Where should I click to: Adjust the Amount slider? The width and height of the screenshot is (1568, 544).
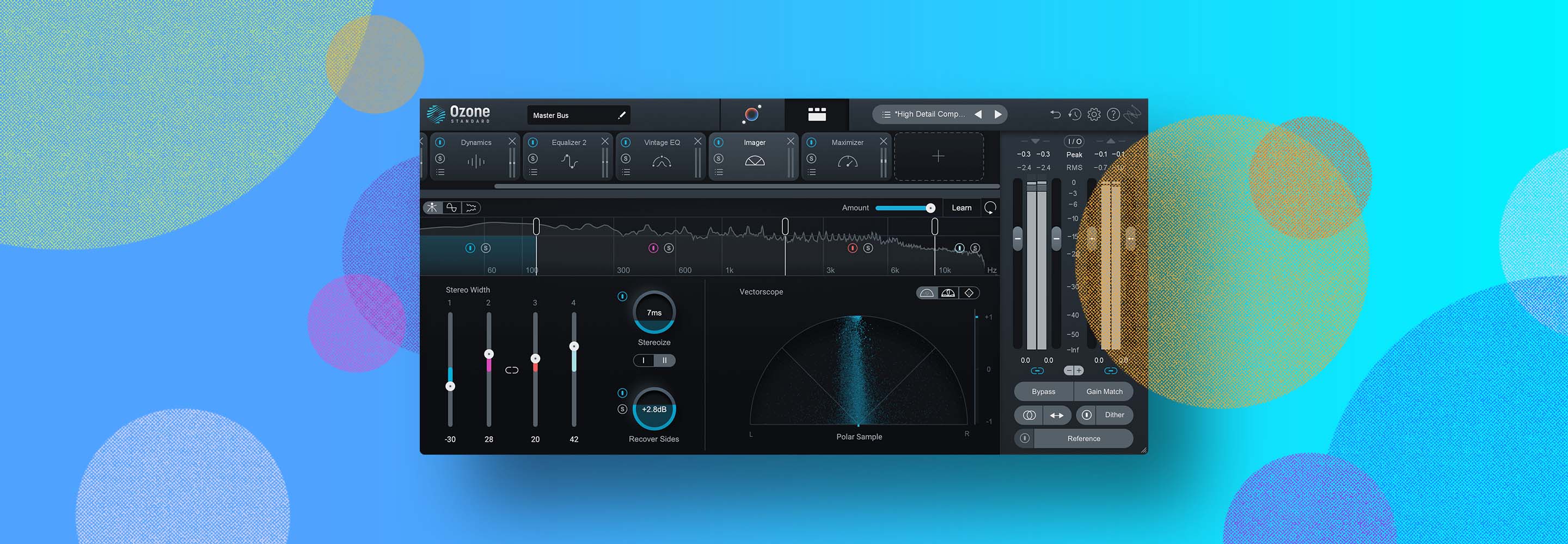904,208
